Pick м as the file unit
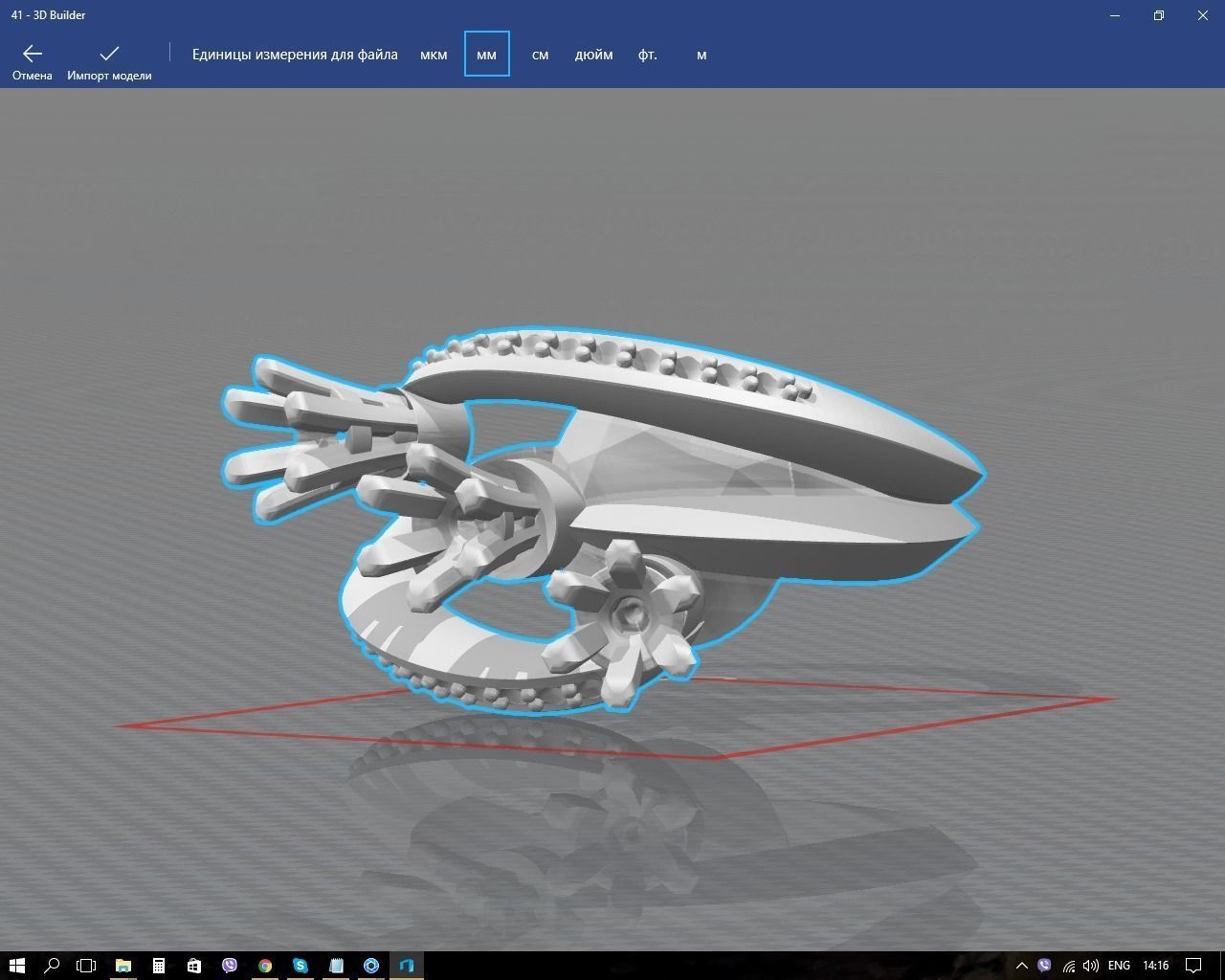Viewport: 1225px width, 980px height. (702, 55)
